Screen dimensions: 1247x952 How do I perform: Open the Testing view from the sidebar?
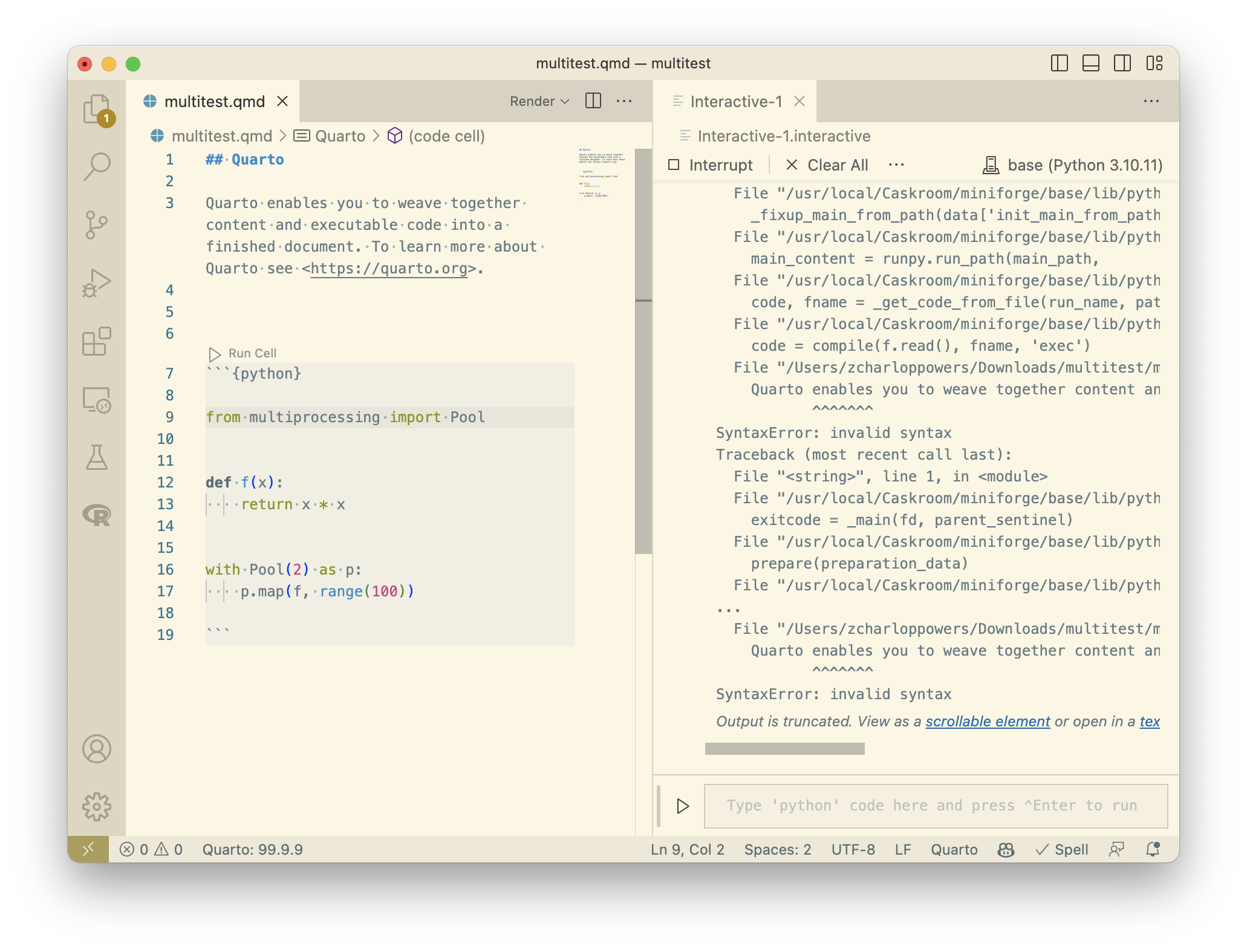(x=96, y=458)
